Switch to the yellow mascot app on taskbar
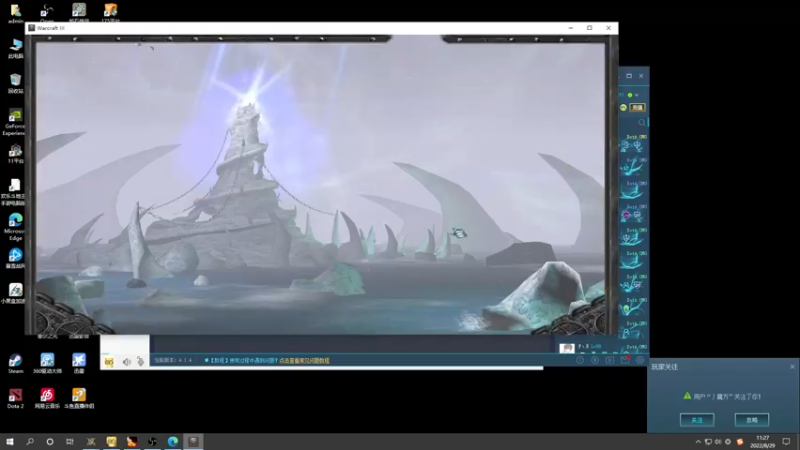The width and height of the screenshot is (800, 450). (x=111, y=442)
